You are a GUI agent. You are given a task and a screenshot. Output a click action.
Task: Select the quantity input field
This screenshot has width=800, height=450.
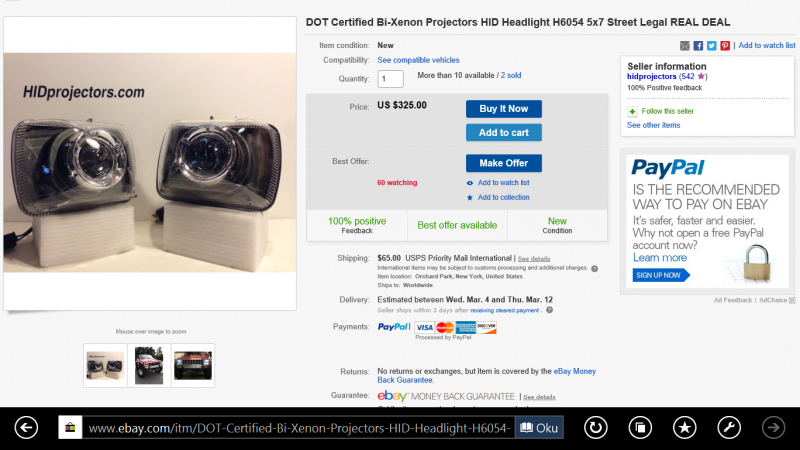tap(391, 79)
